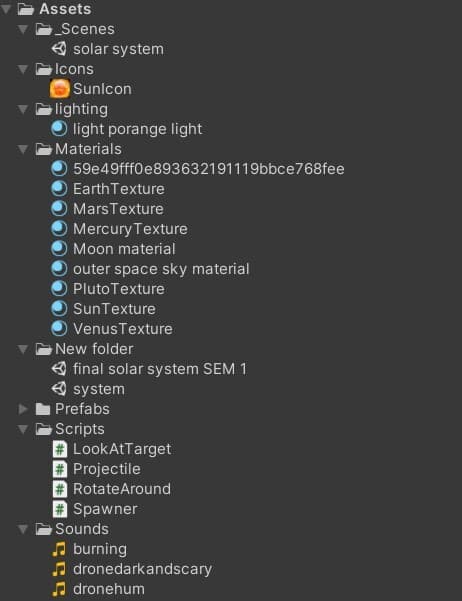Image resolution: width=462 pixels, height=601 pixels.
Task: Click the C# script icon for Projectile
Action: click(60, 469)
